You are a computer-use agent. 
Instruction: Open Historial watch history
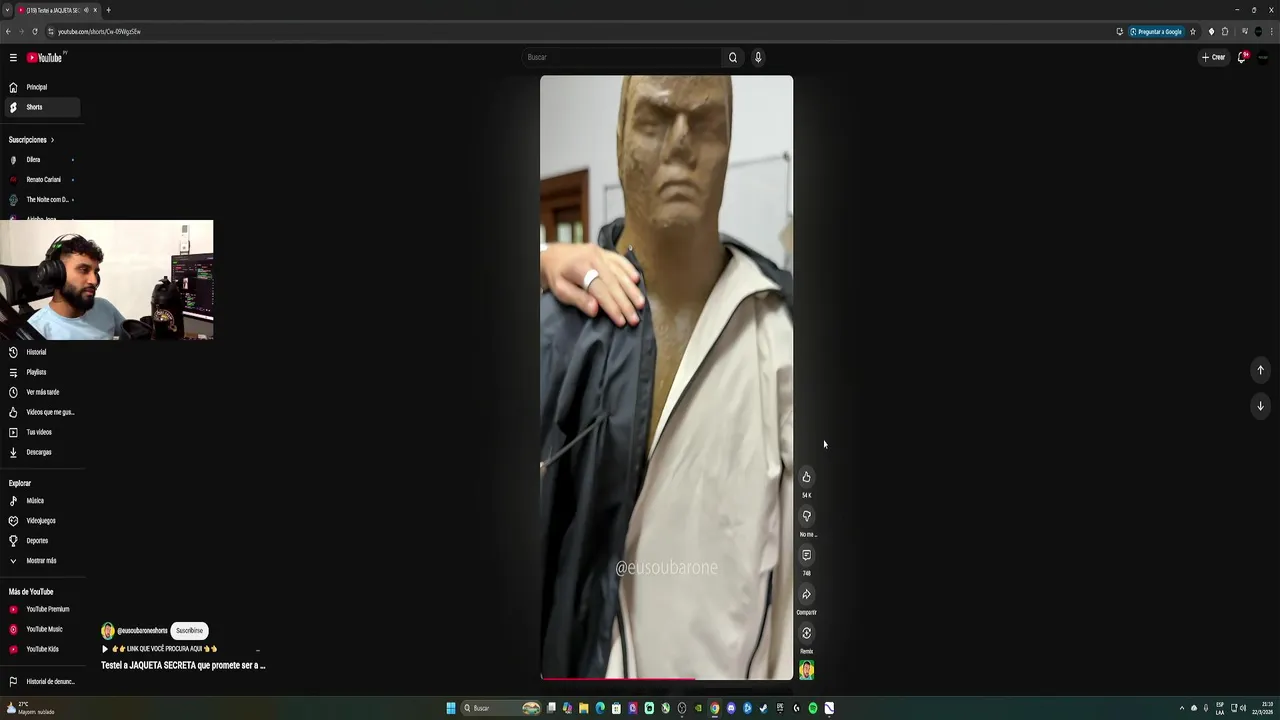tap(40, 352)
